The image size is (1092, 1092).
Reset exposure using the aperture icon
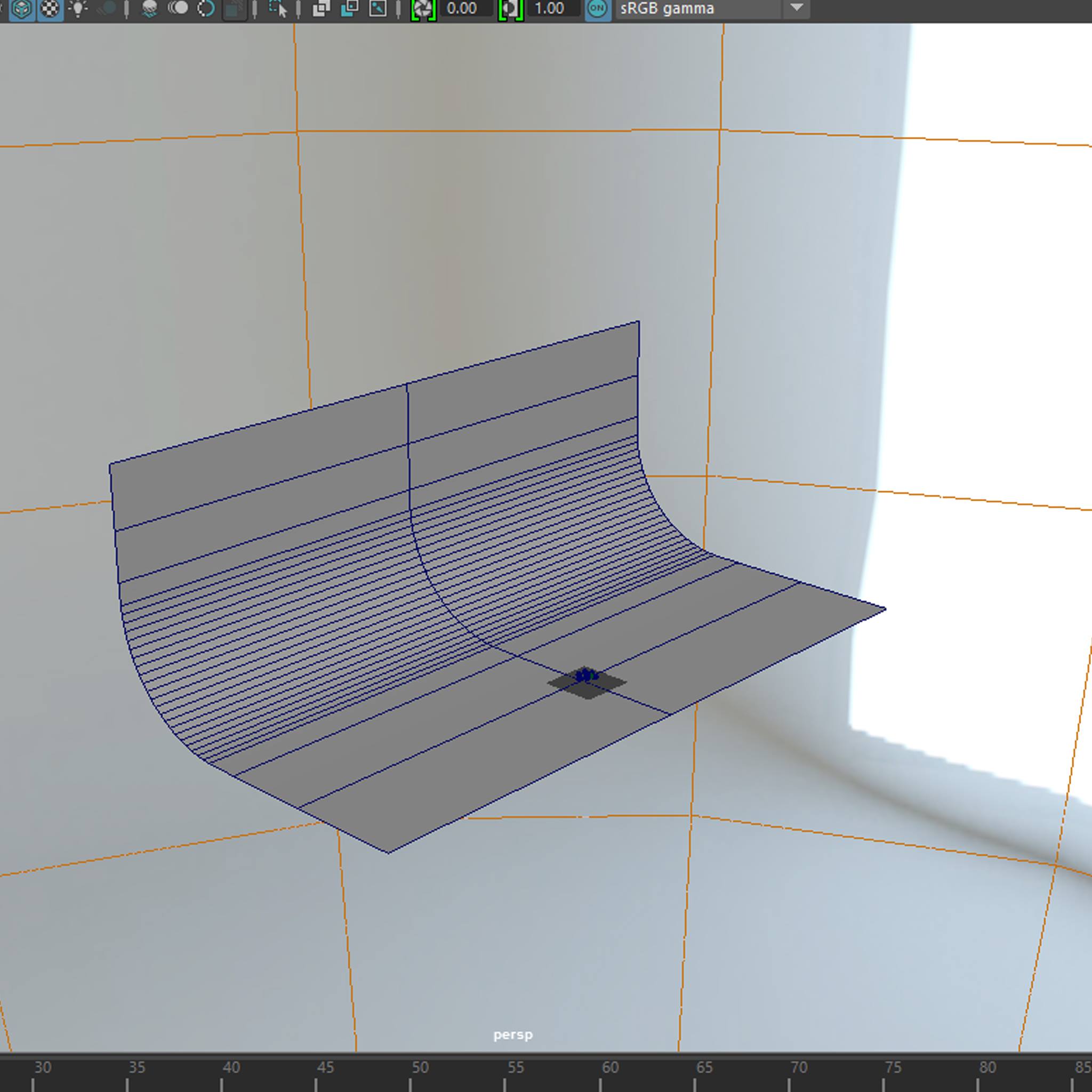coord(423,9)
